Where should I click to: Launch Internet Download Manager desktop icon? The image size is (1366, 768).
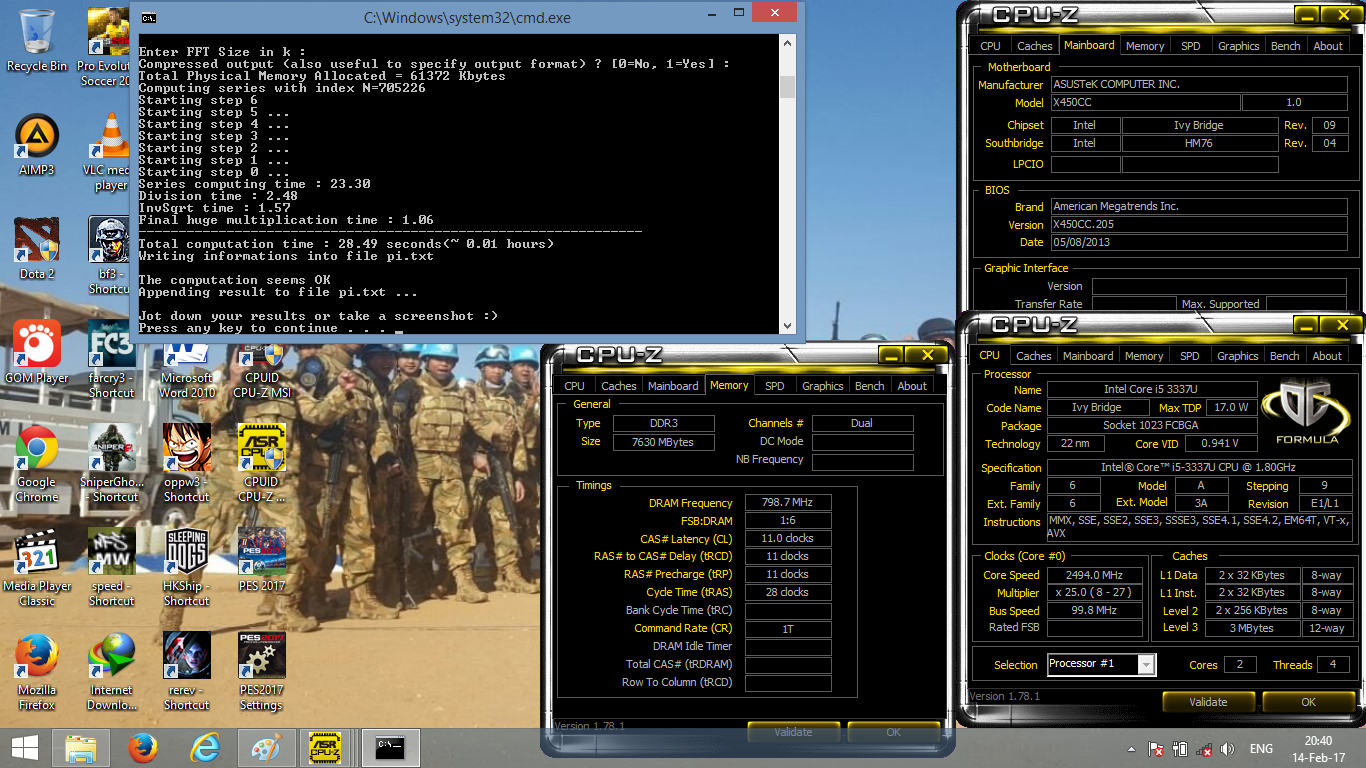point(111,672)
